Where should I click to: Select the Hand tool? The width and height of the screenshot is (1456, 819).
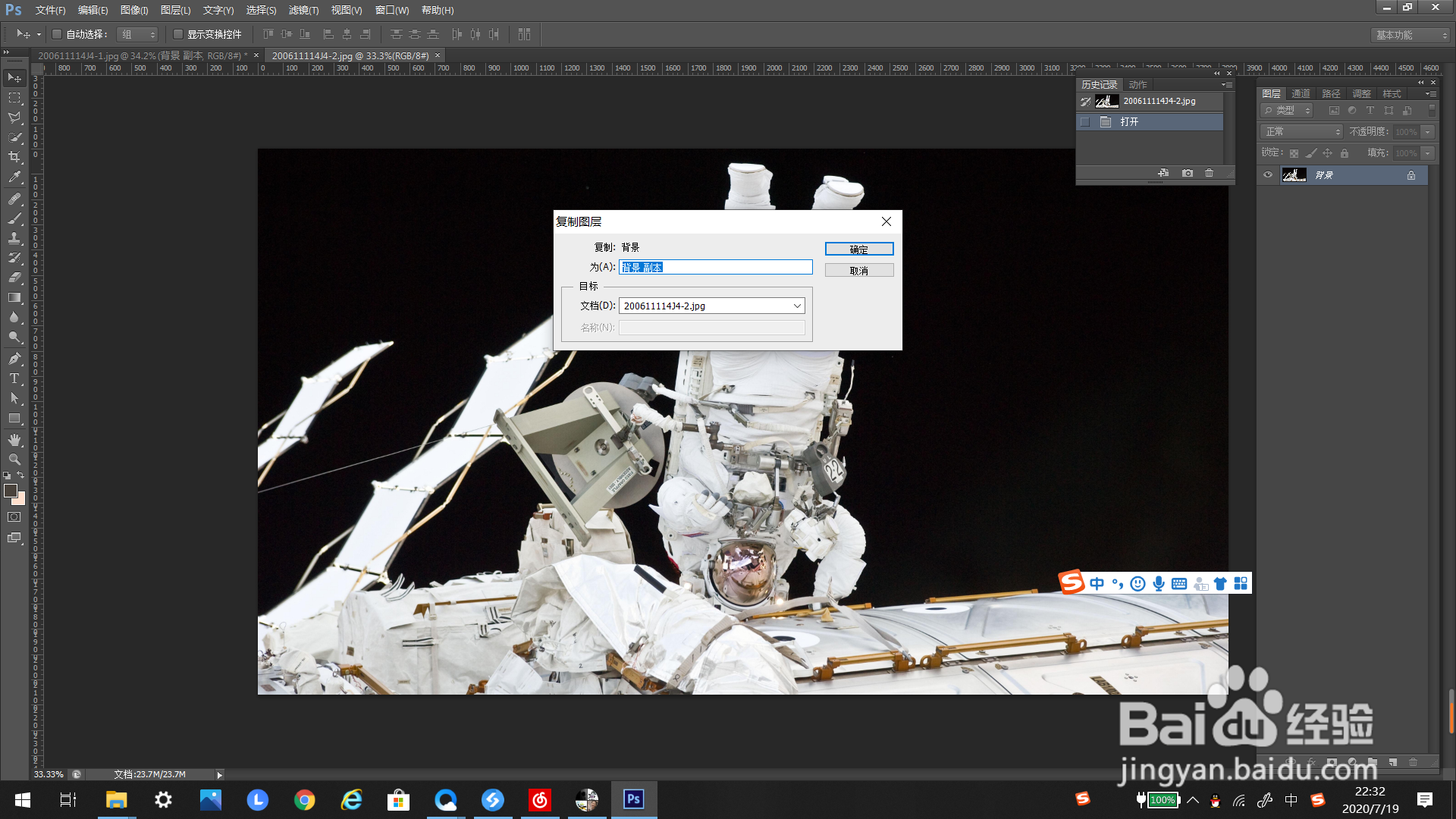pos(14,440)
